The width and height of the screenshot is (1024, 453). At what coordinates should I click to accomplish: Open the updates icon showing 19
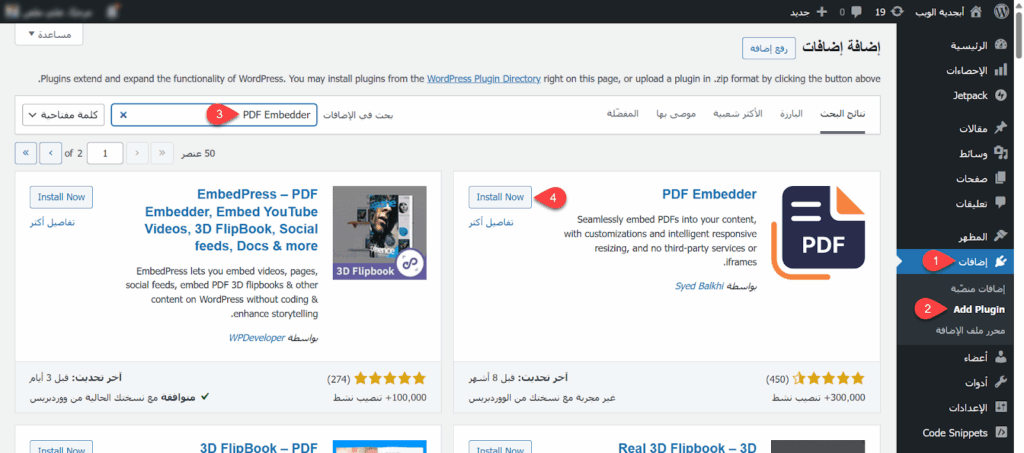(895, 11)
